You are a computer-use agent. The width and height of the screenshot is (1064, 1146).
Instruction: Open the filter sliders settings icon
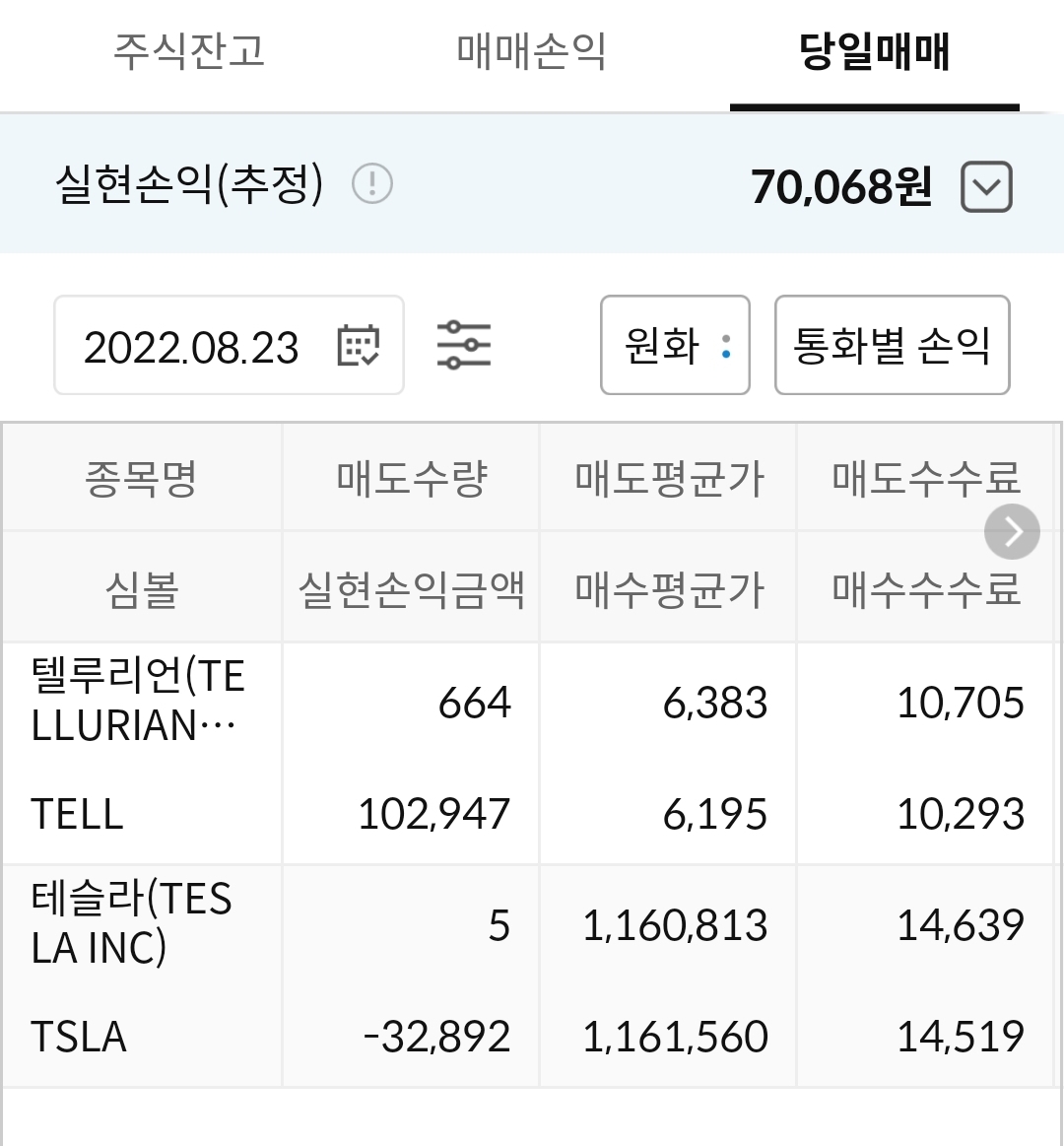pos(463,346)
